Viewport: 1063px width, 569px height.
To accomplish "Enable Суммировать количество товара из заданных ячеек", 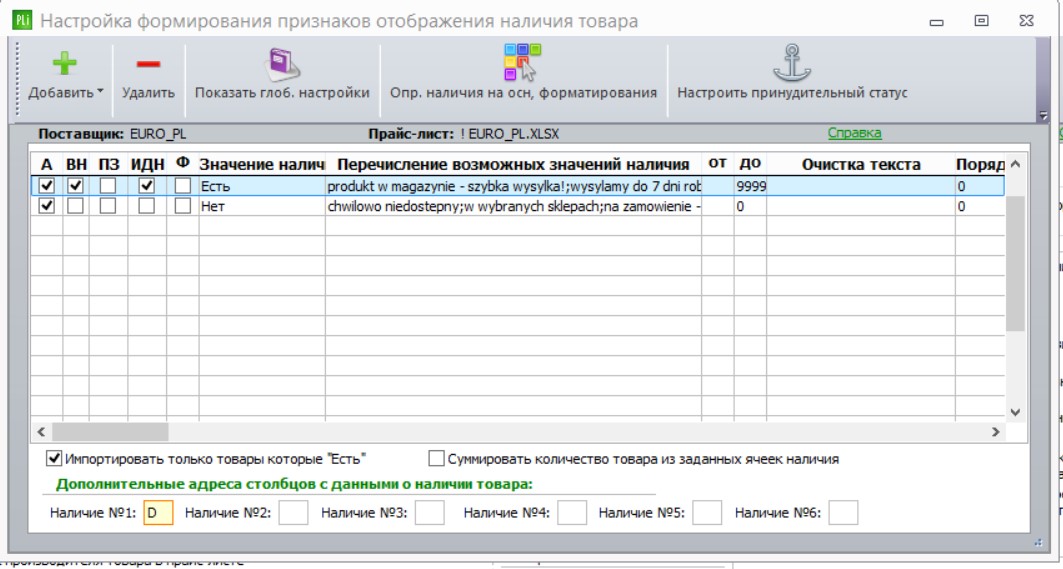I will (436, 458).
